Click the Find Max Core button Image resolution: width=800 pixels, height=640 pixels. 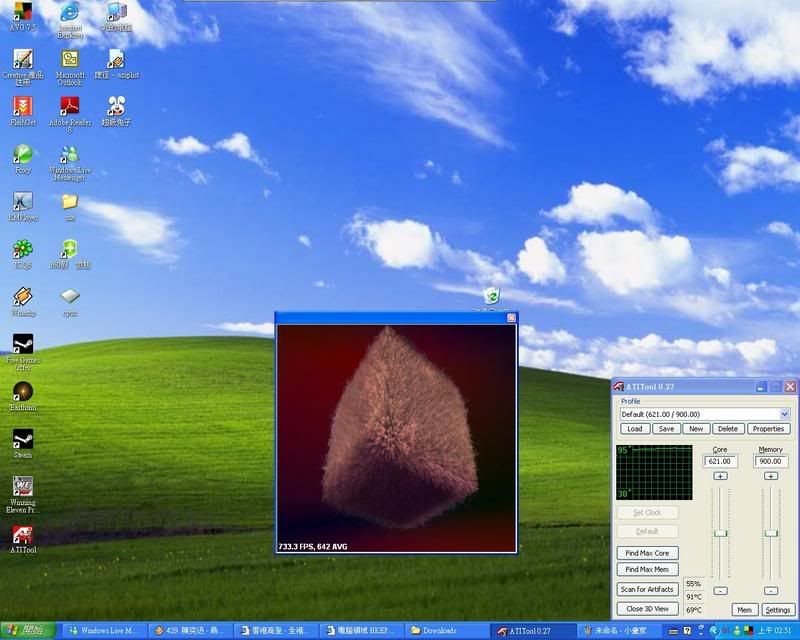(x=647, y=553)
